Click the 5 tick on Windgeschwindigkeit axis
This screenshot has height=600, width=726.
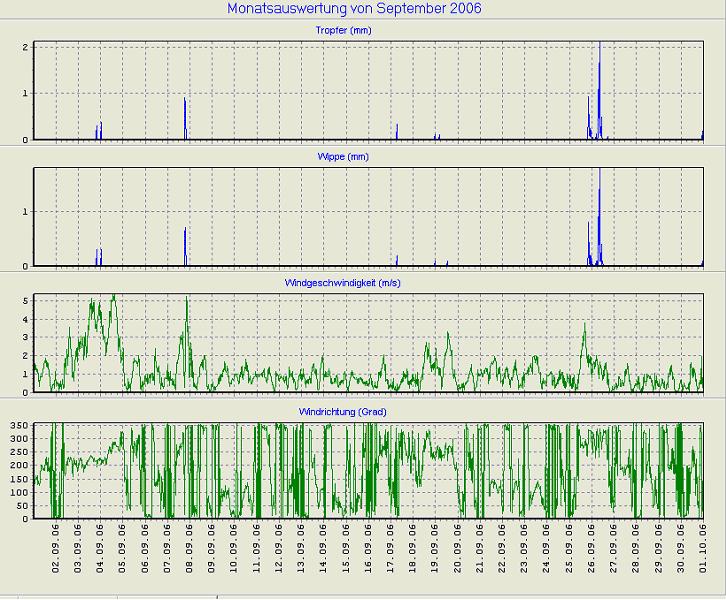tap(25, 300)
